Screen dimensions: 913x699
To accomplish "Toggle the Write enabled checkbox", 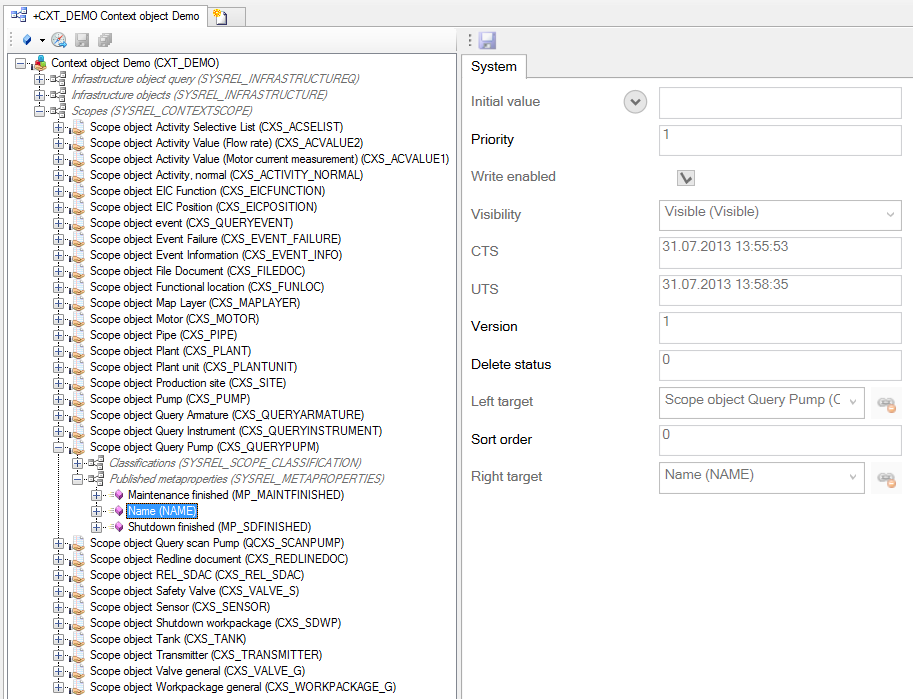I will (x=685, y=177).
